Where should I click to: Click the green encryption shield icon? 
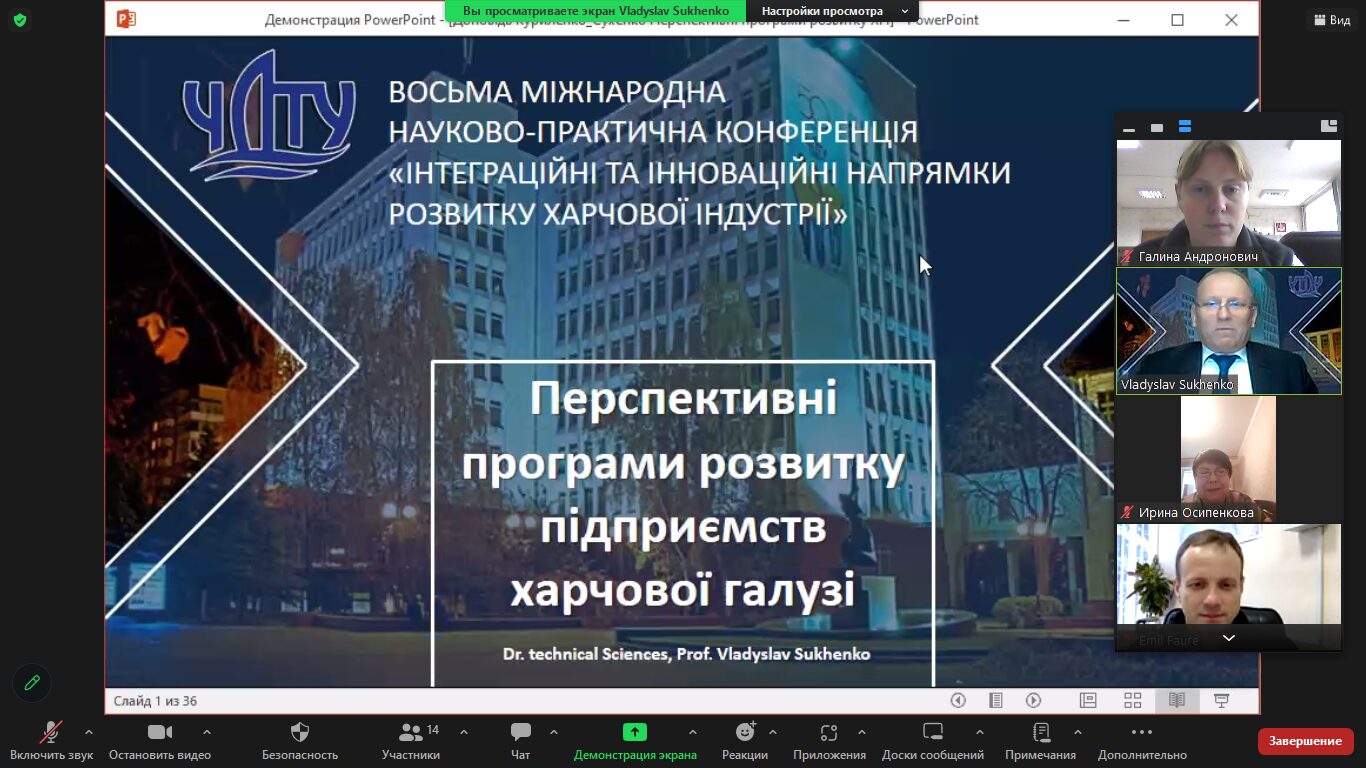pos(20,20)
